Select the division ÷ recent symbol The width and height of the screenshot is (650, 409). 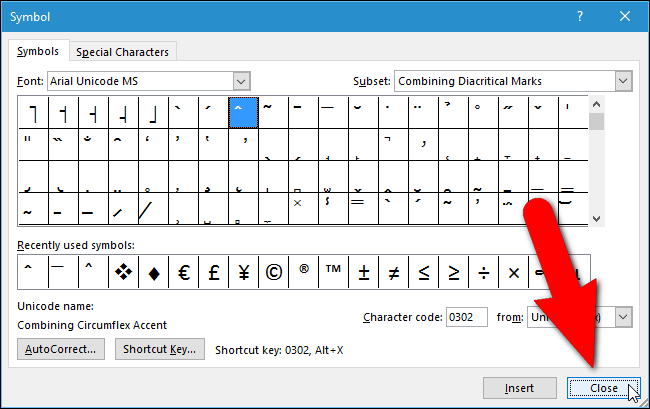[483, 272]
